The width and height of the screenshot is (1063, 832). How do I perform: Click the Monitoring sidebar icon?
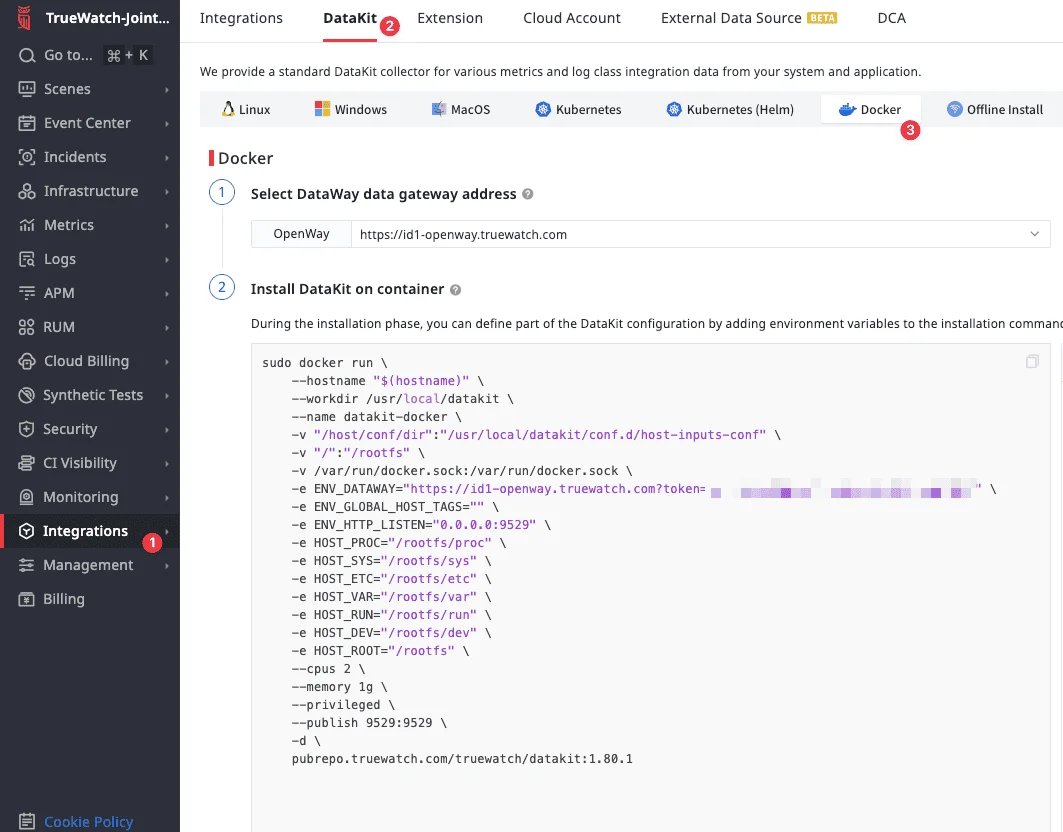coord(26,497)
